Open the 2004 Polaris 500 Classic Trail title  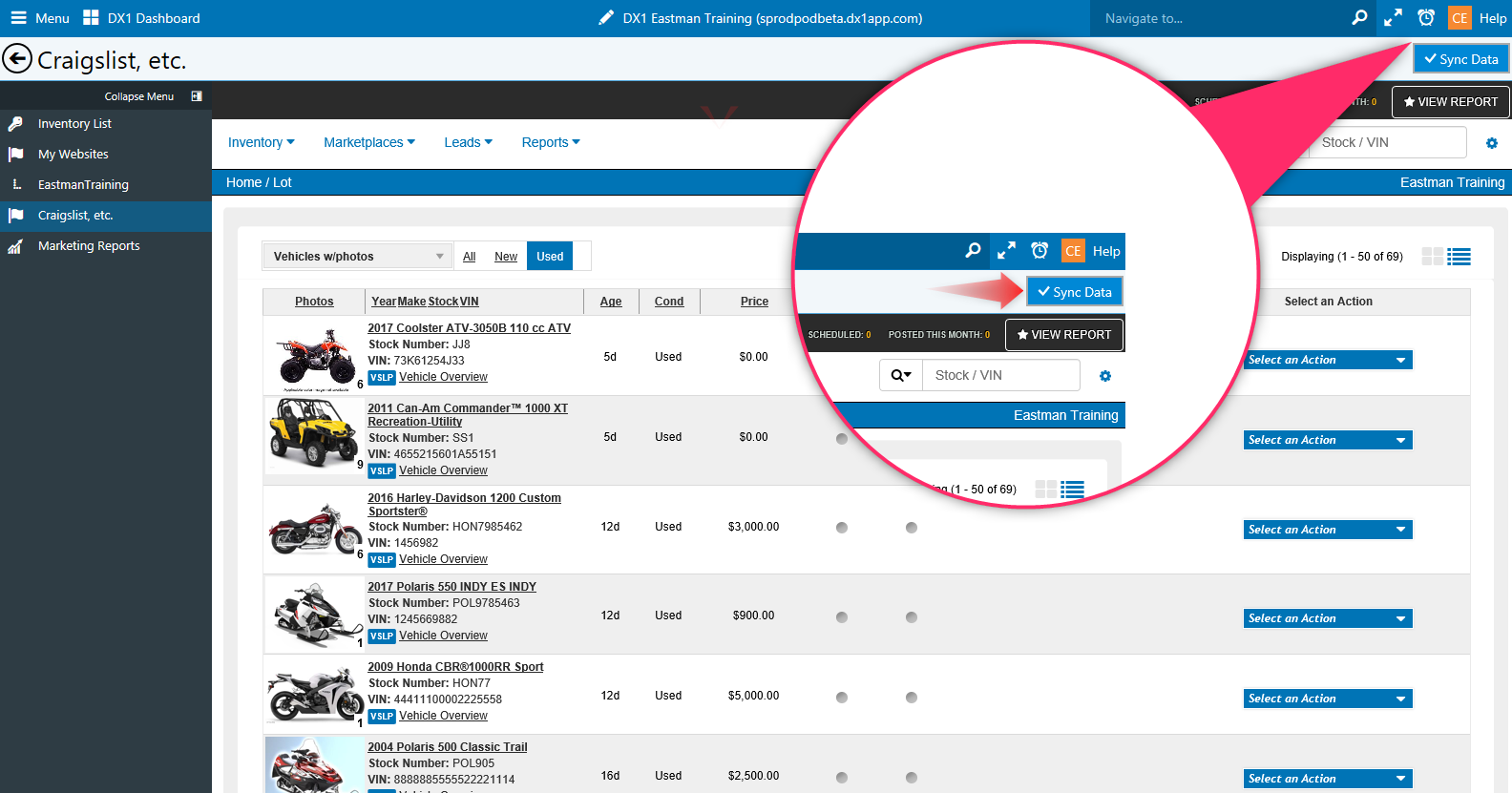448,747
